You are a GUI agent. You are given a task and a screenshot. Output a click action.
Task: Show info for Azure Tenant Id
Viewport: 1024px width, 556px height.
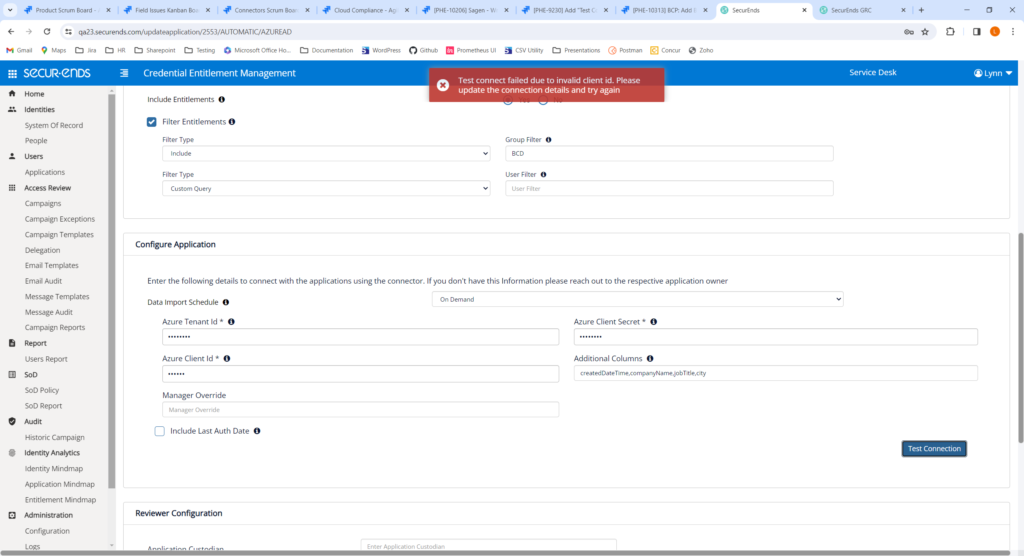(231, 321)
